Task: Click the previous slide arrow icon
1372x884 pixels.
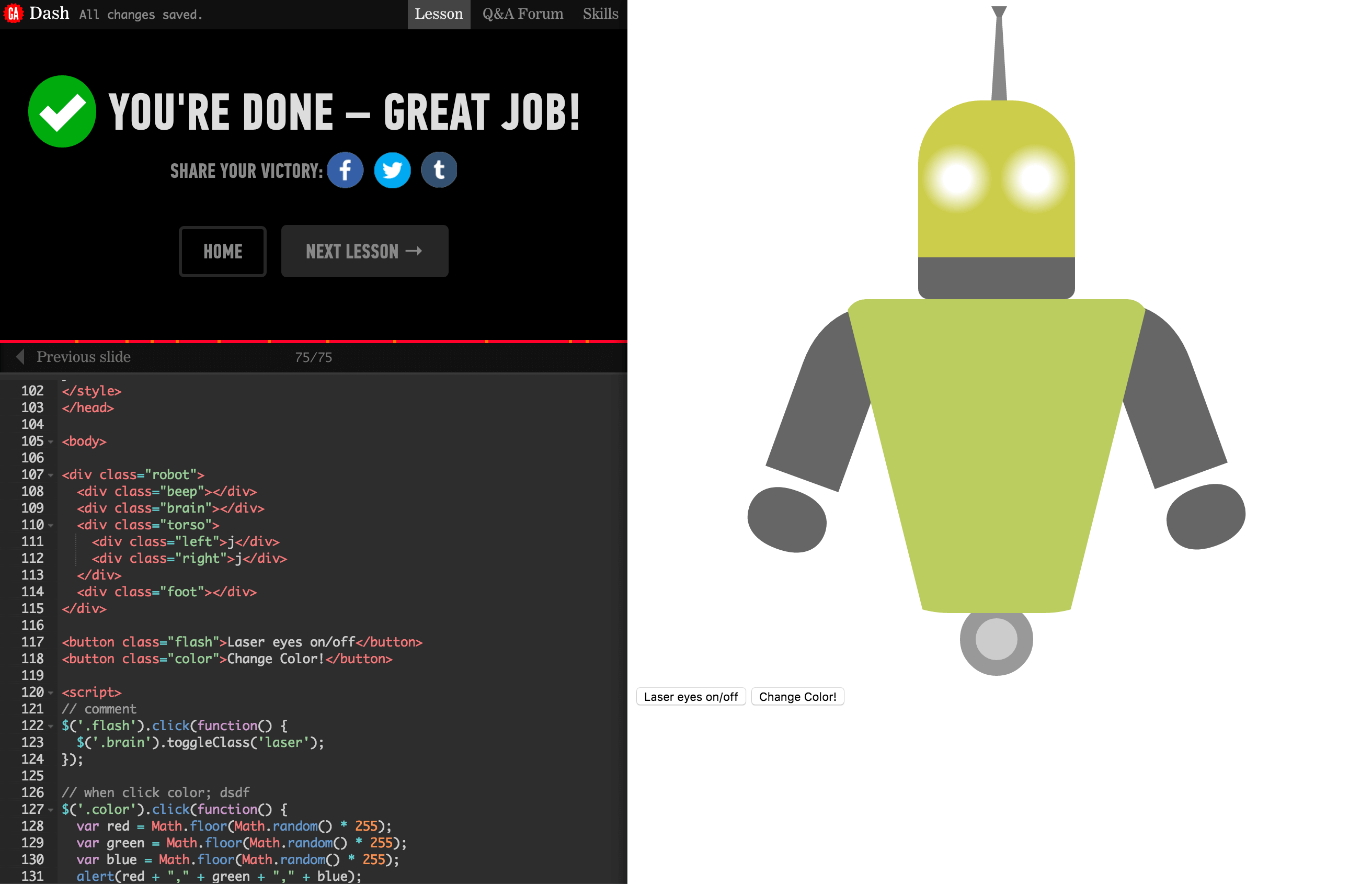Action: 21,356
